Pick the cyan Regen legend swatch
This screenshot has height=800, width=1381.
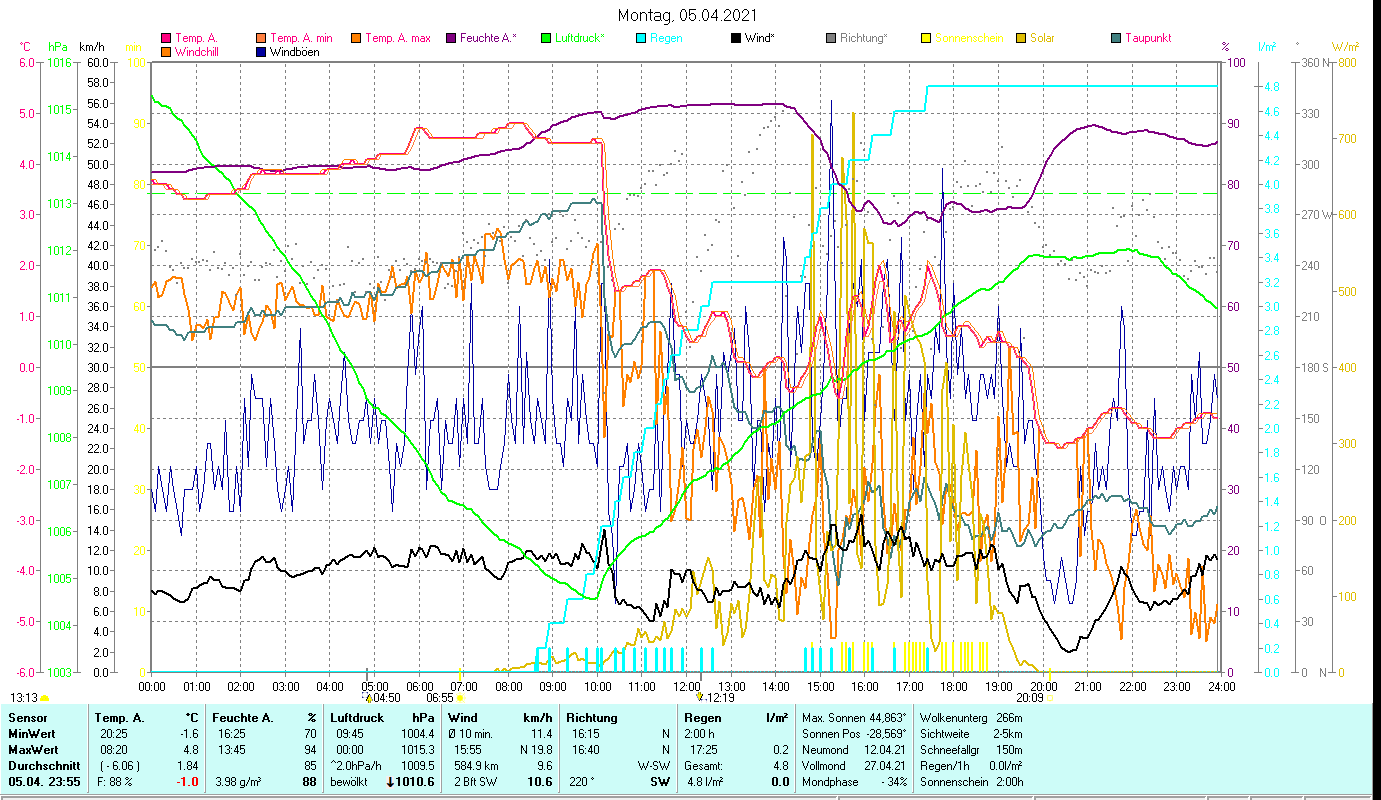click(641, 39)
